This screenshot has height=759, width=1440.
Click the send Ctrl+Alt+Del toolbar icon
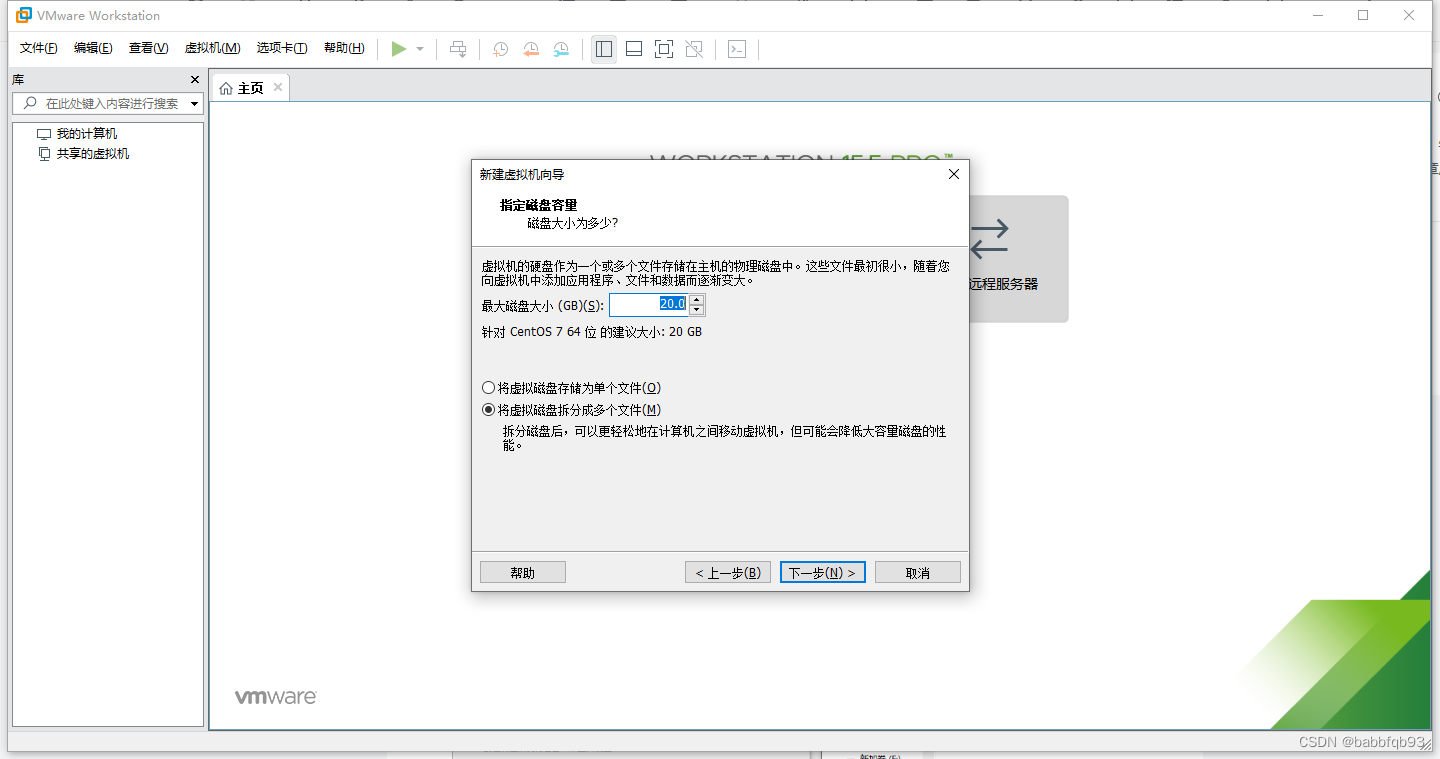(x=458, y=49)
